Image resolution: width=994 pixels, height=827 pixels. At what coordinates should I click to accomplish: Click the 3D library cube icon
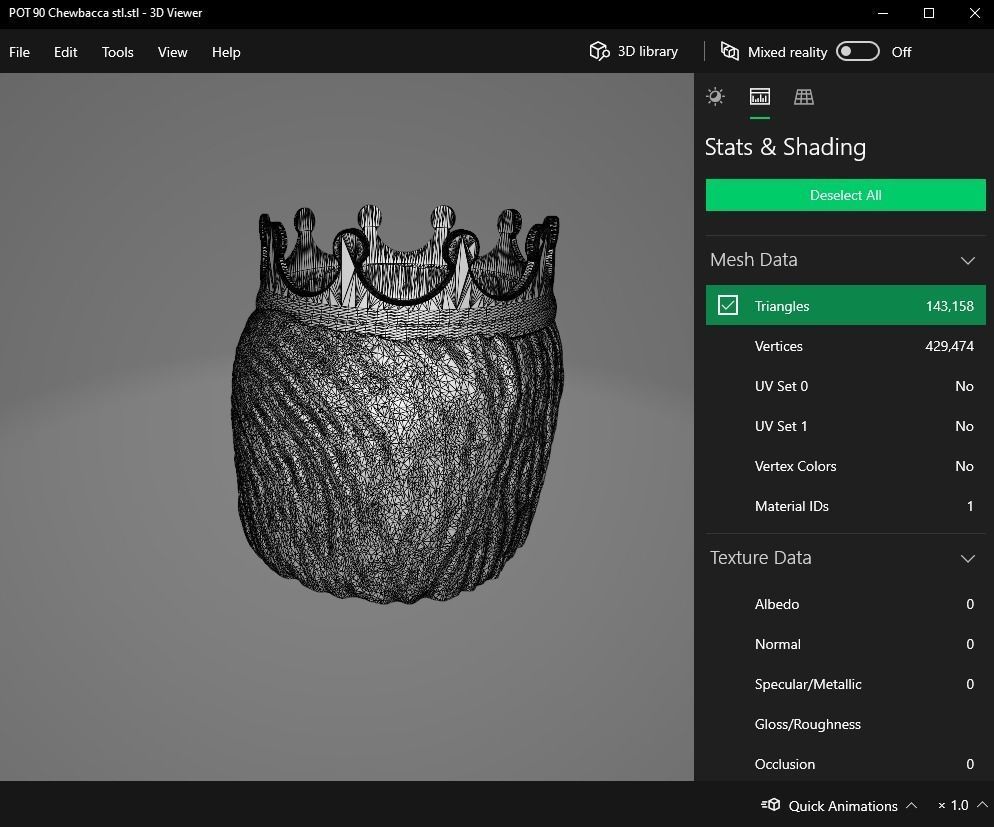(x=599, y=51)
